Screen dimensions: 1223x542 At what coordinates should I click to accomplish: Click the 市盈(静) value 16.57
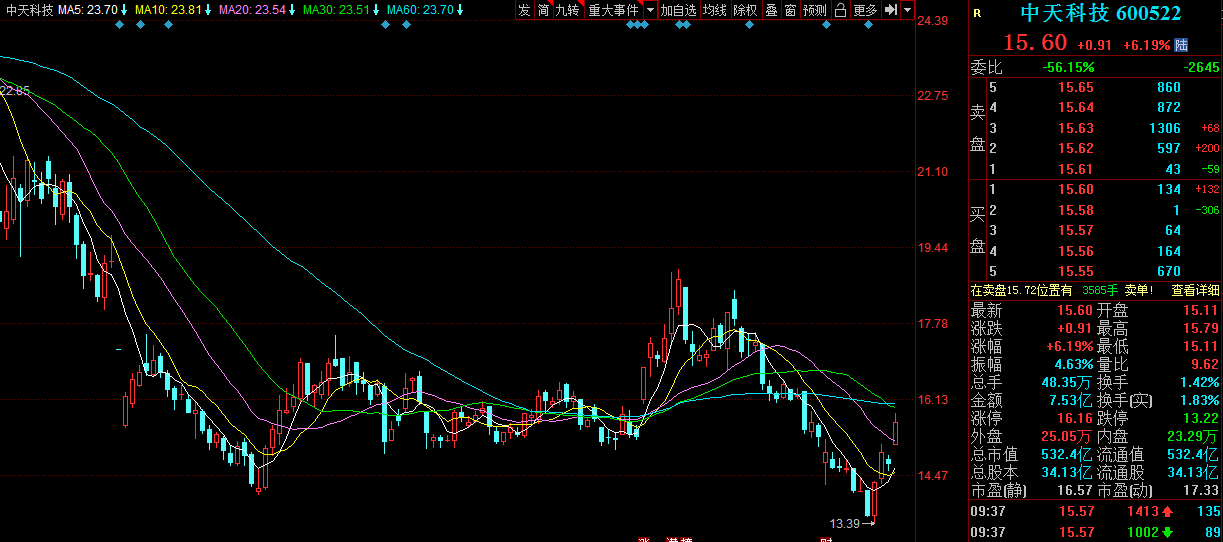tap(1074, 491)
